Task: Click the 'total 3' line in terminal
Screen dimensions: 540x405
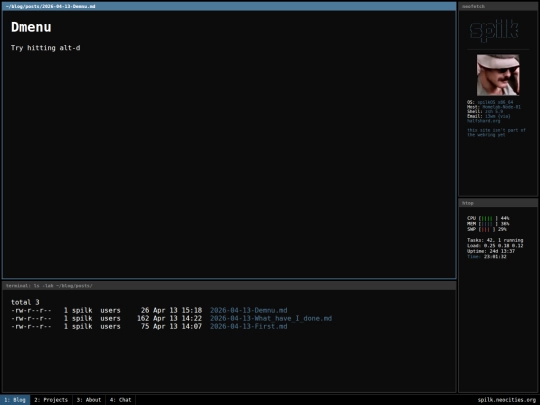Action: click(x=25, y=302)
